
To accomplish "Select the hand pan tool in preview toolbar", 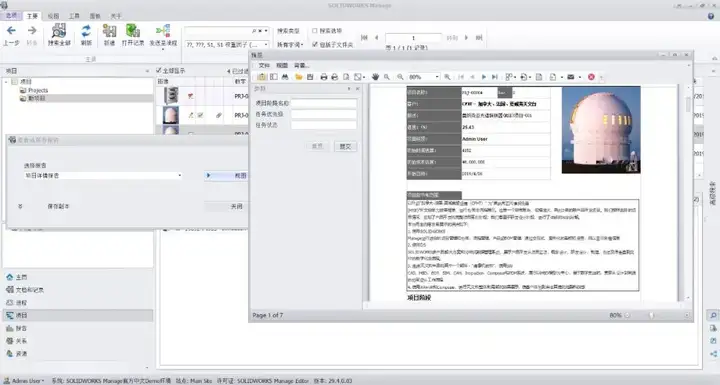I will [x=375, y=77].
